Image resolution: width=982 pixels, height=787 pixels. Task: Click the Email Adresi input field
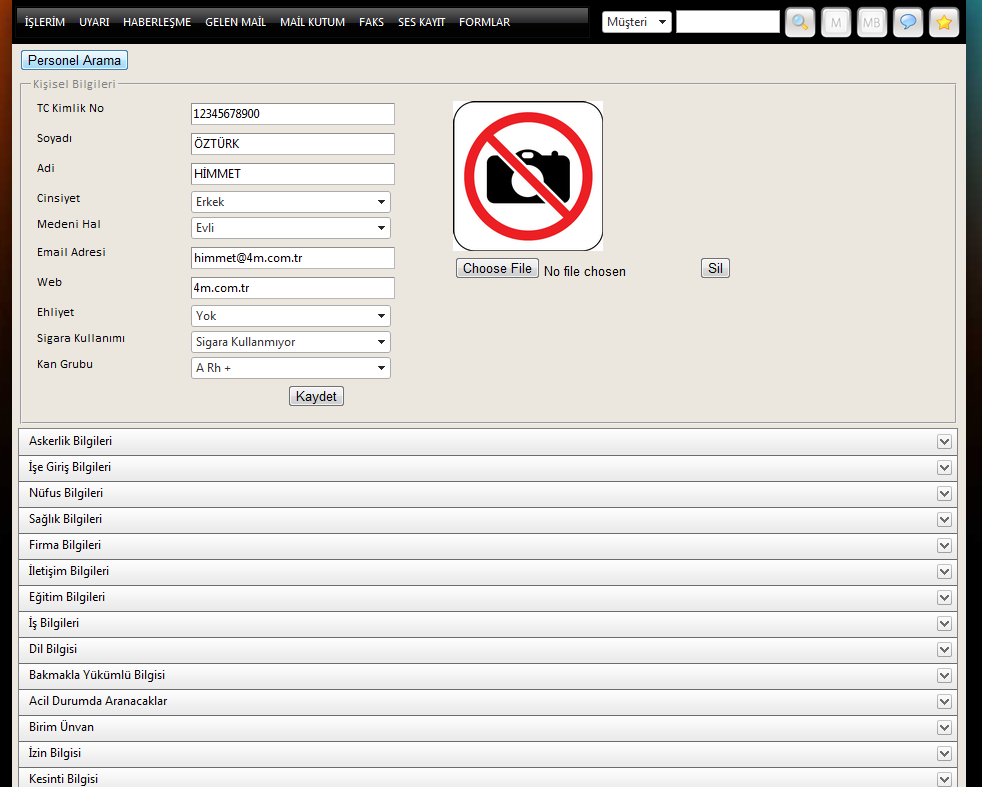pos(292,258)
